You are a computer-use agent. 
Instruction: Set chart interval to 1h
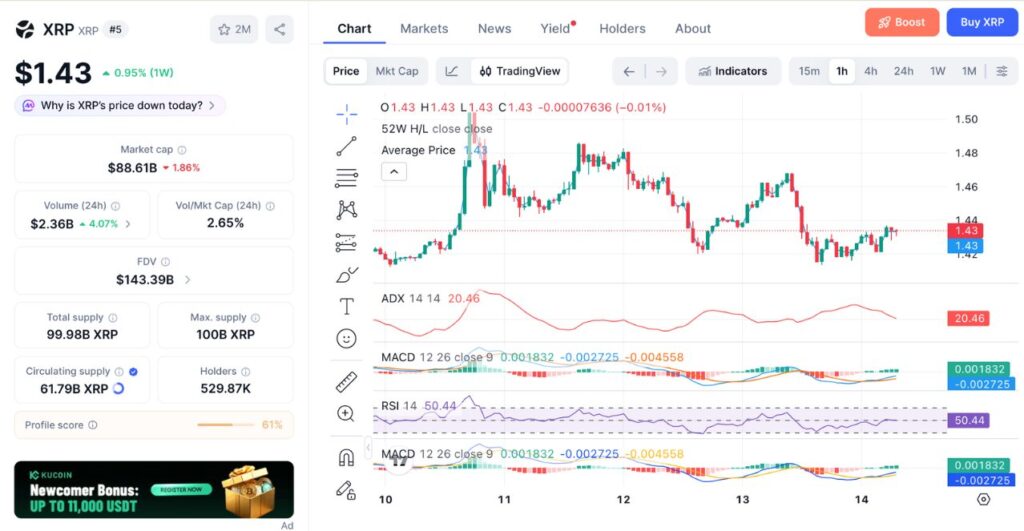(842, 71)
